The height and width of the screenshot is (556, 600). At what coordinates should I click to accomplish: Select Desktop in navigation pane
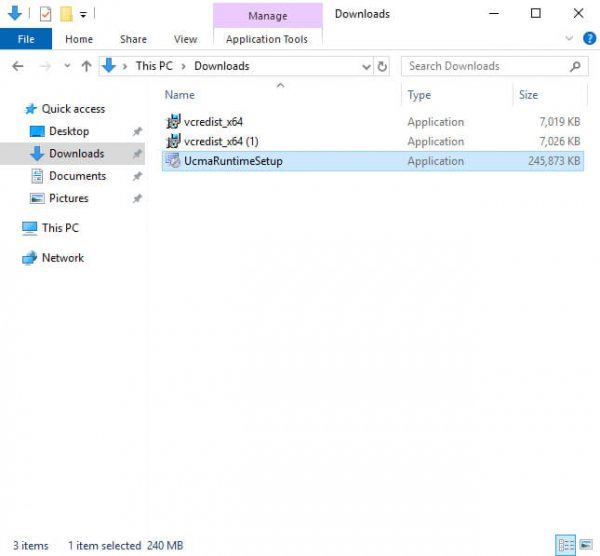click(x=69, y=131)
